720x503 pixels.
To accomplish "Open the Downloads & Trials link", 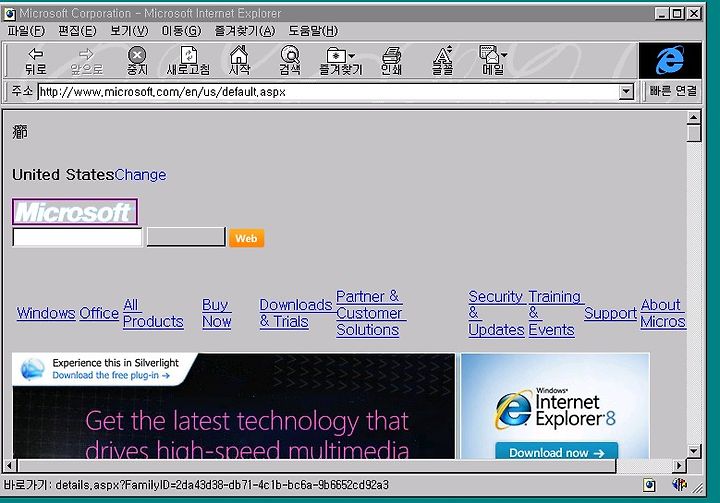I will (296, 313).
